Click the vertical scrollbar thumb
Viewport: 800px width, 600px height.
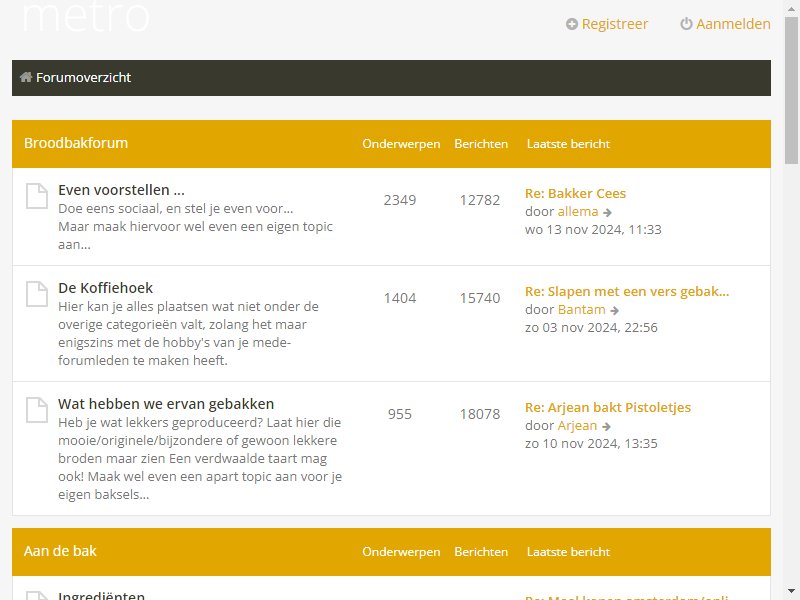(791, 88)
